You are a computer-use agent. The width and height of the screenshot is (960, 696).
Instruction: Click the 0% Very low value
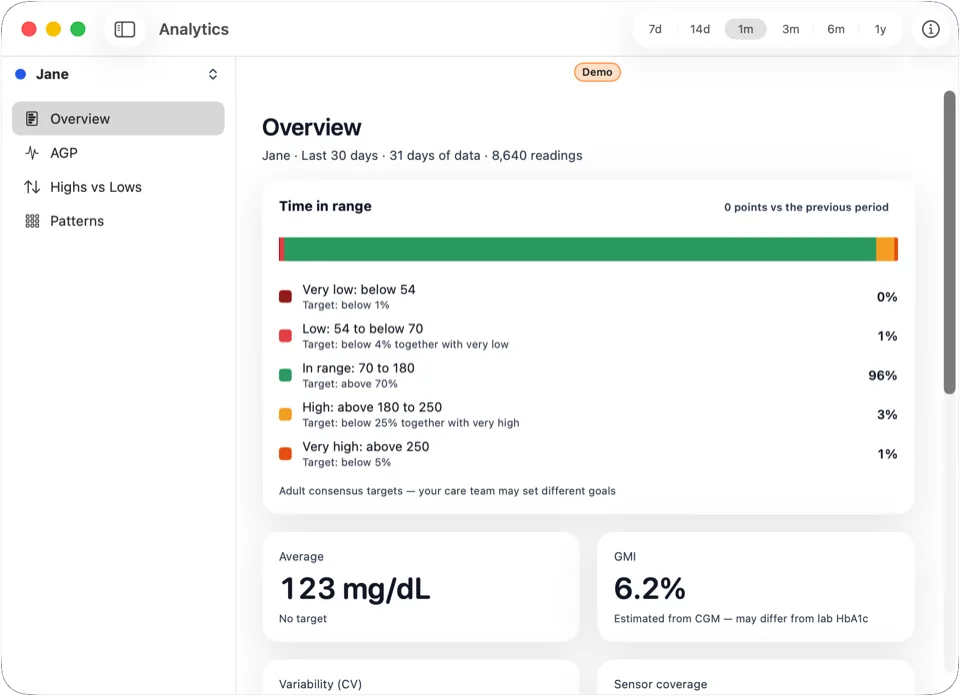click(887, 297)
